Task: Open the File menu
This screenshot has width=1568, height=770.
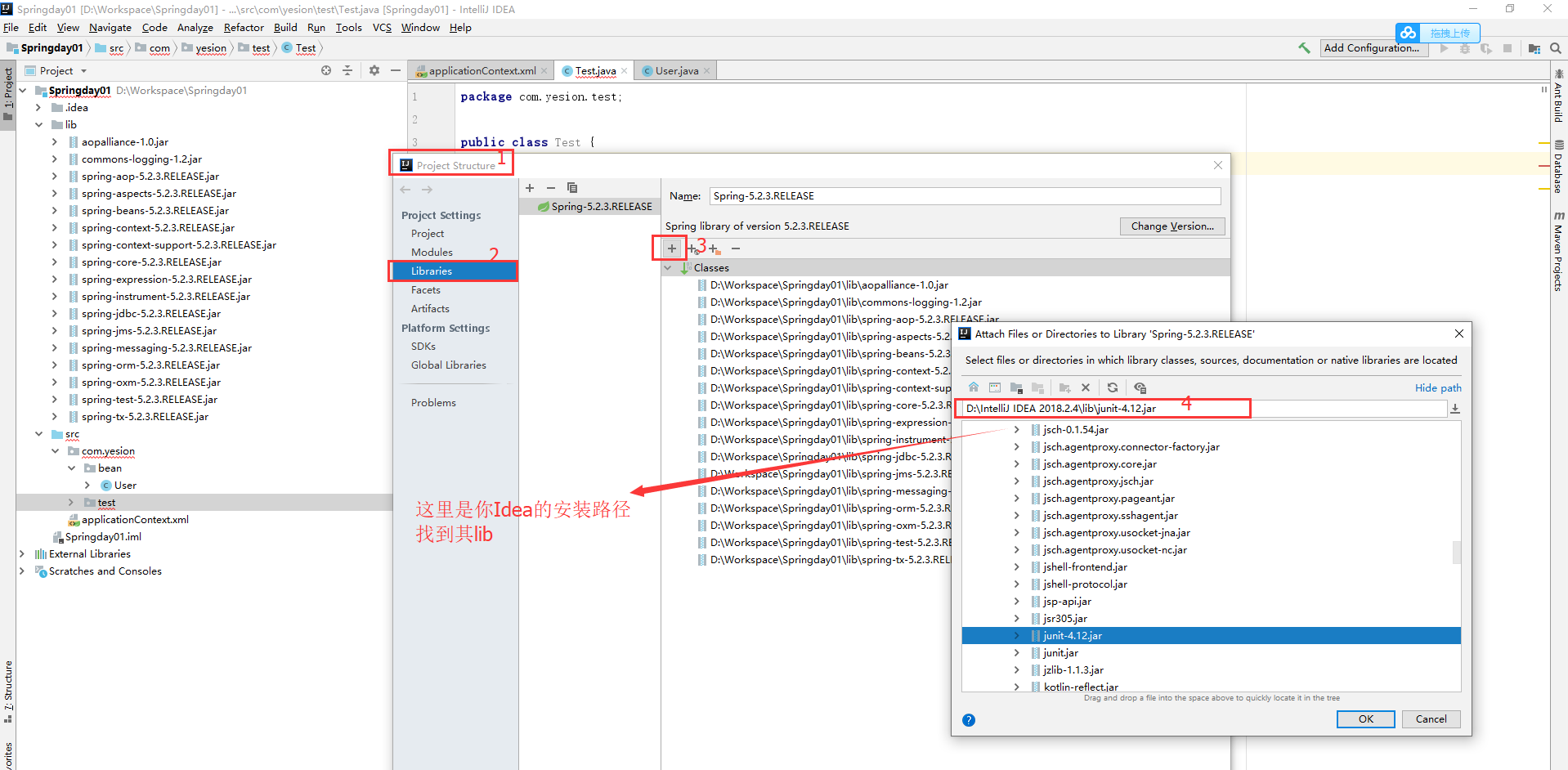Action: click(x=11, y=27)
